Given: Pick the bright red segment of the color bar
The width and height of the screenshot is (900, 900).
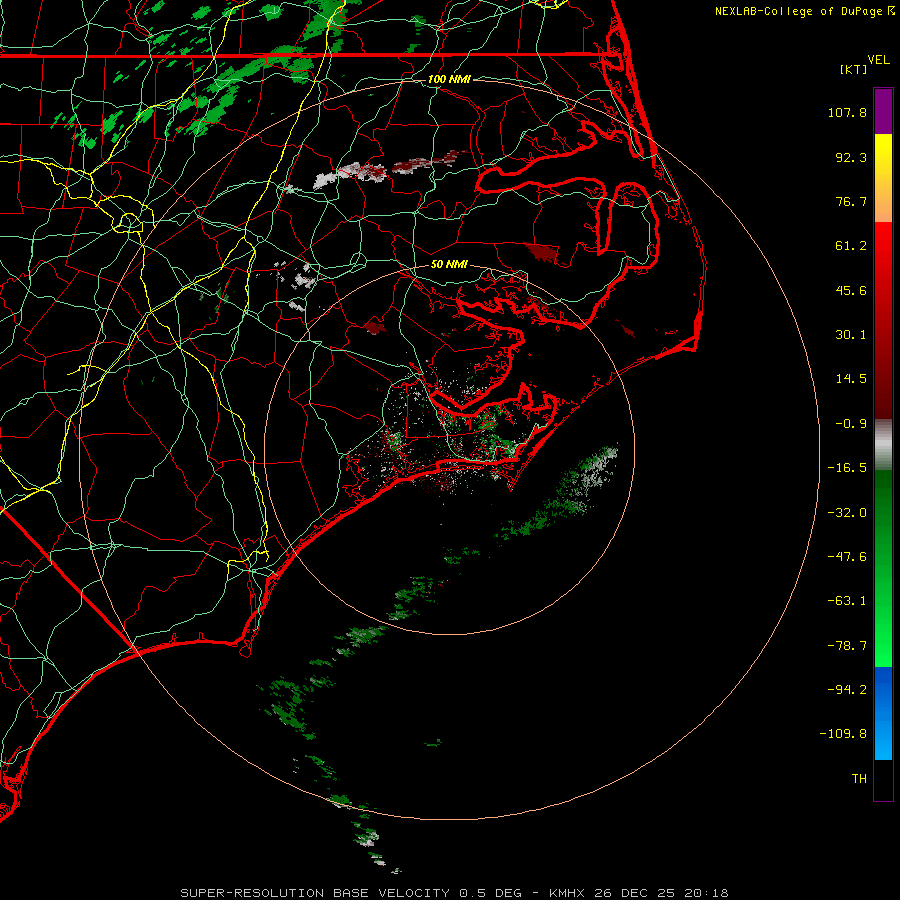Looking at the screenshot, I should coord(883,247).
